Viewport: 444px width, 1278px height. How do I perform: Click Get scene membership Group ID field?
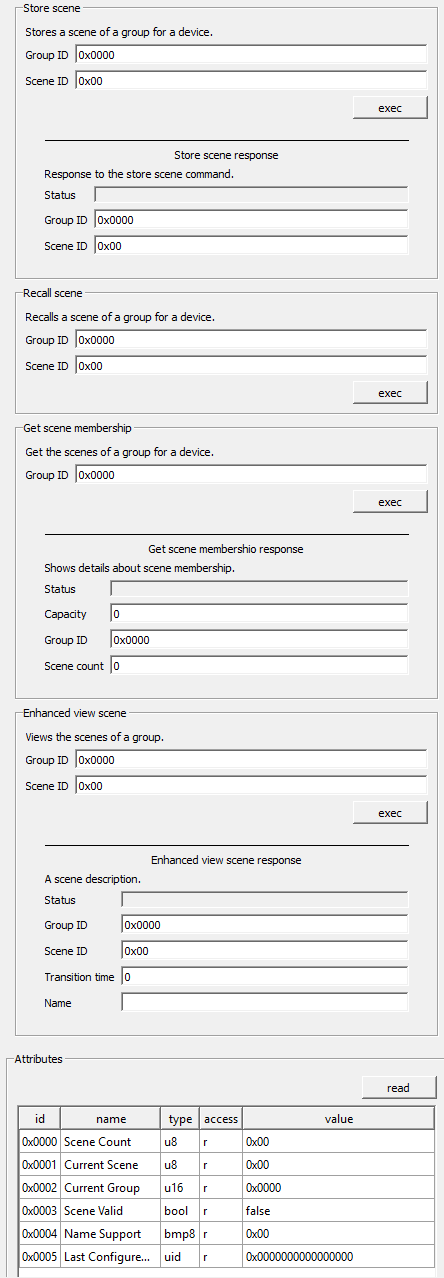tap(251, 475)
